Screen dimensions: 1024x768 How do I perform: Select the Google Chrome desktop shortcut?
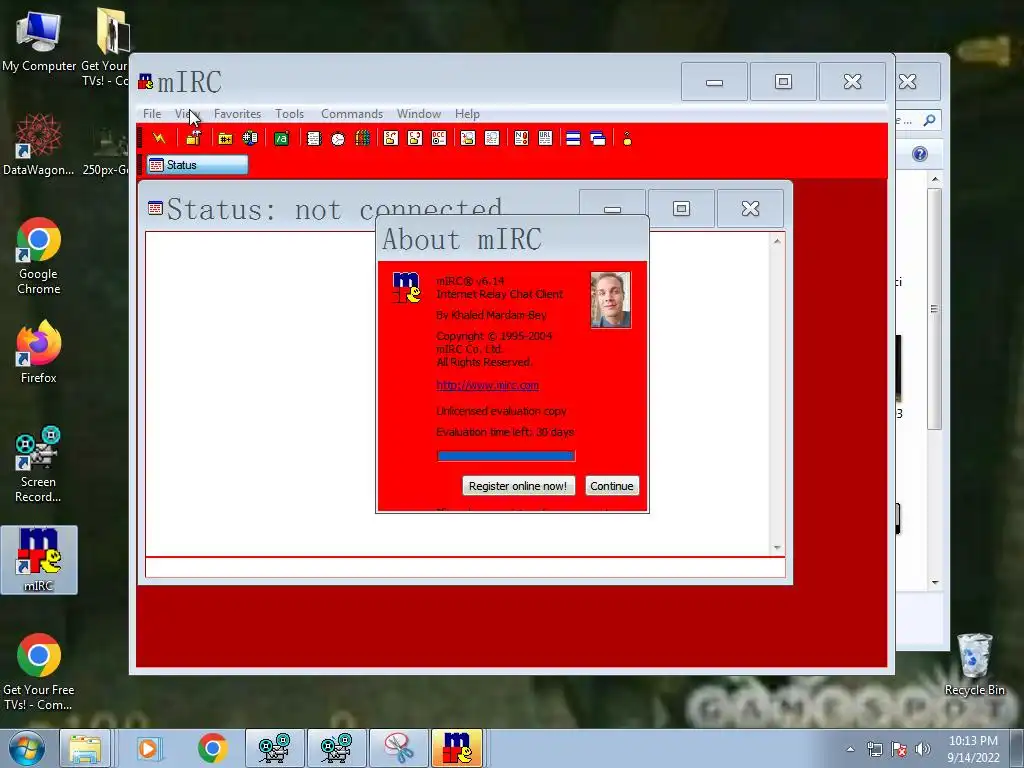coord(39,256)
